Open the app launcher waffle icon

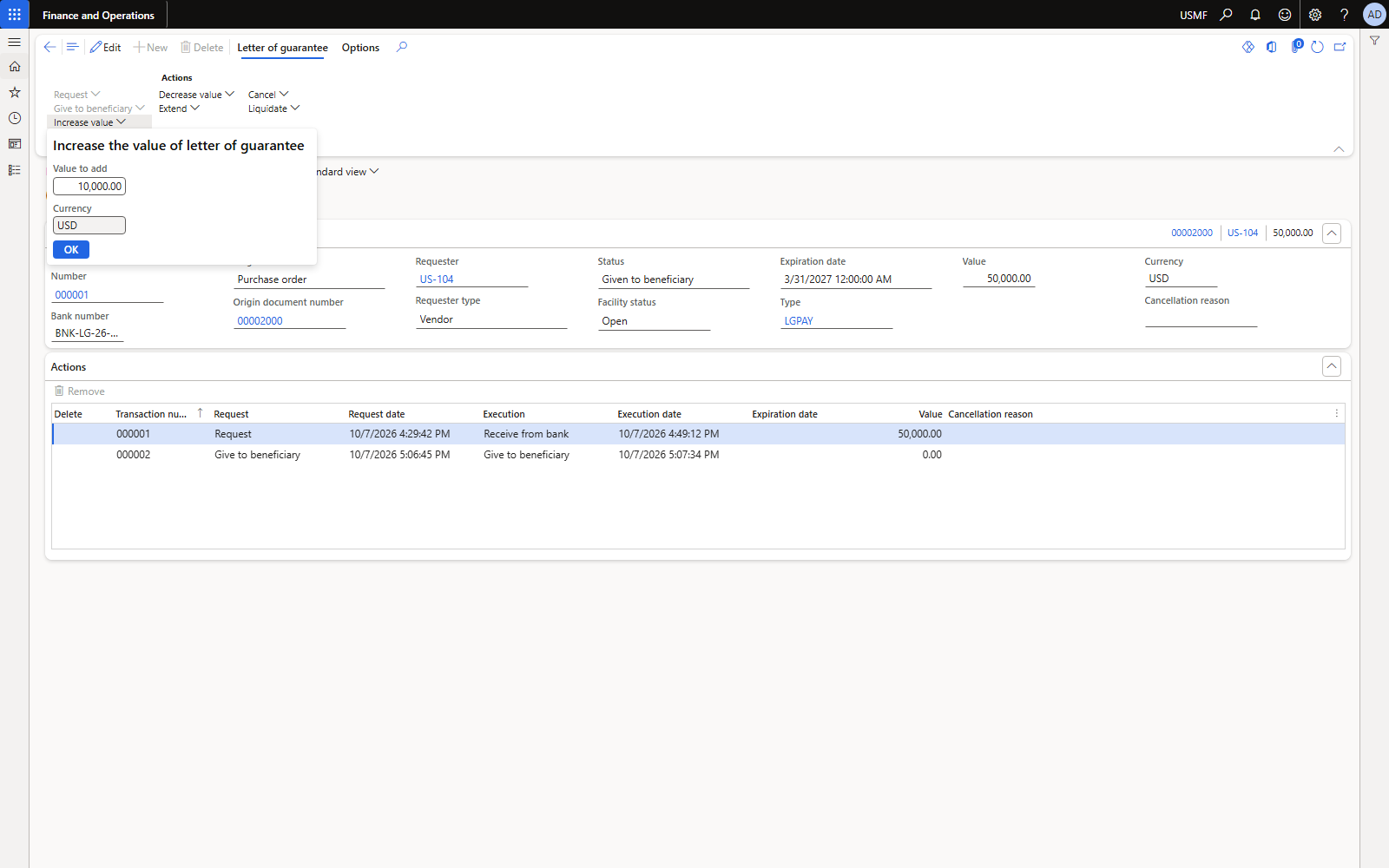coord(15,15)
